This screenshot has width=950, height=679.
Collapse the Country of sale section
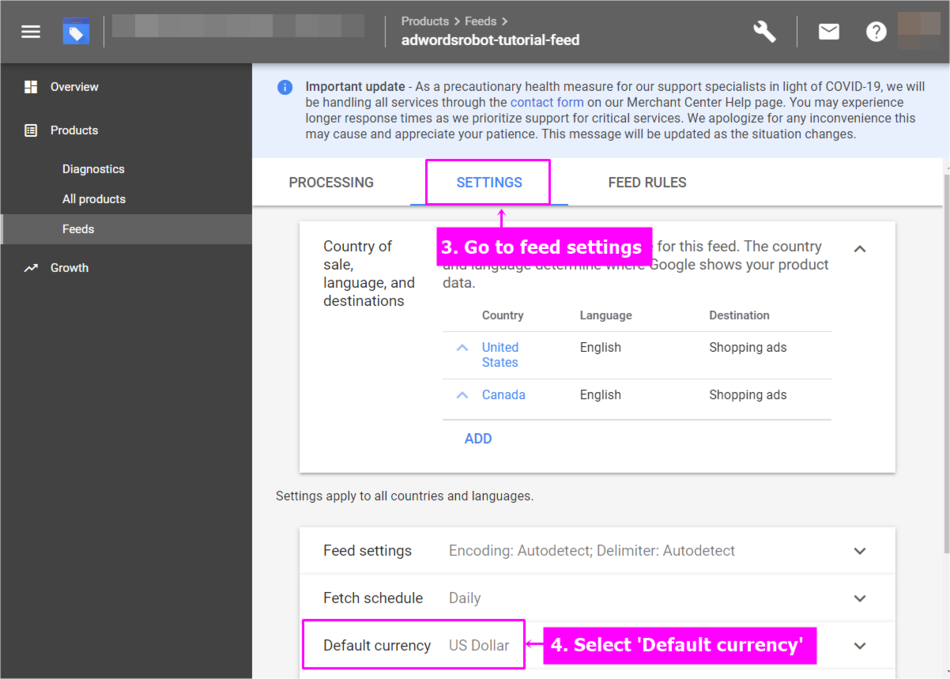pos(860,248)
